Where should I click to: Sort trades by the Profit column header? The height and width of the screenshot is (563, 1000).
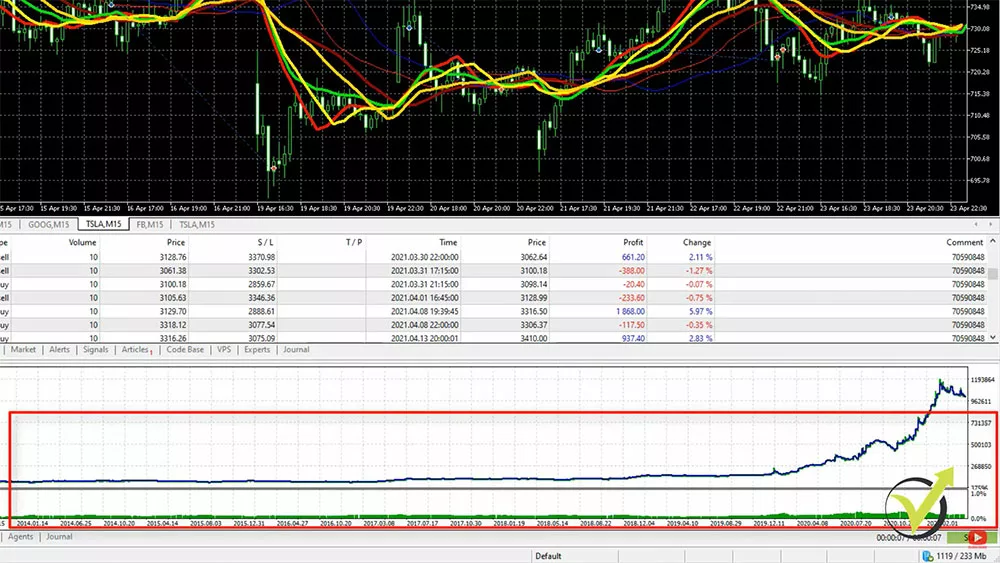pos(632,242)
